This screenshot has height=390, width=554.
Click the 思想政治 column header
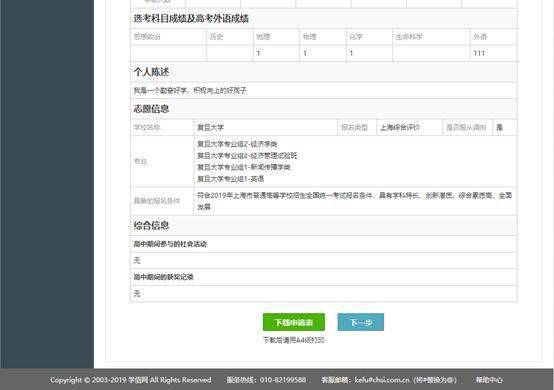coord(147,37)
